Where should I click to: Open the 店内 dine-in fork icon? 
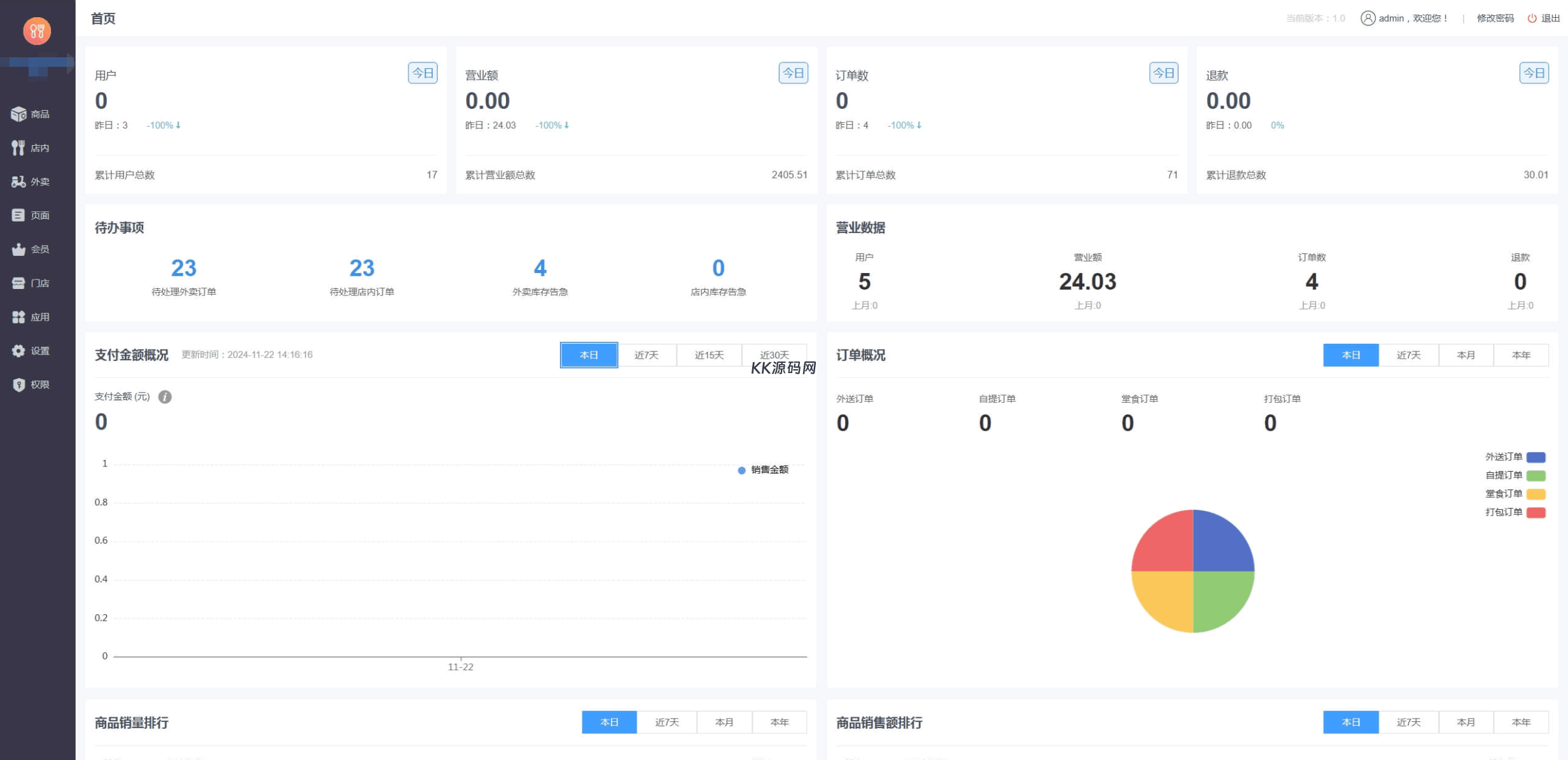click(18, 148)
